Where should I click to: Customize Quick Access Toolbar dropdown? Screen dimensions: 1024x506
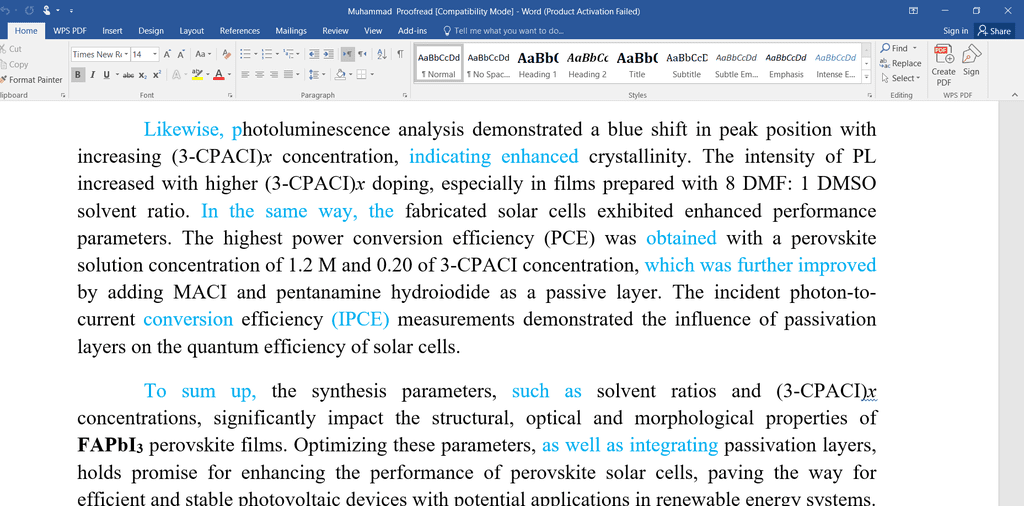coord(71,11)
